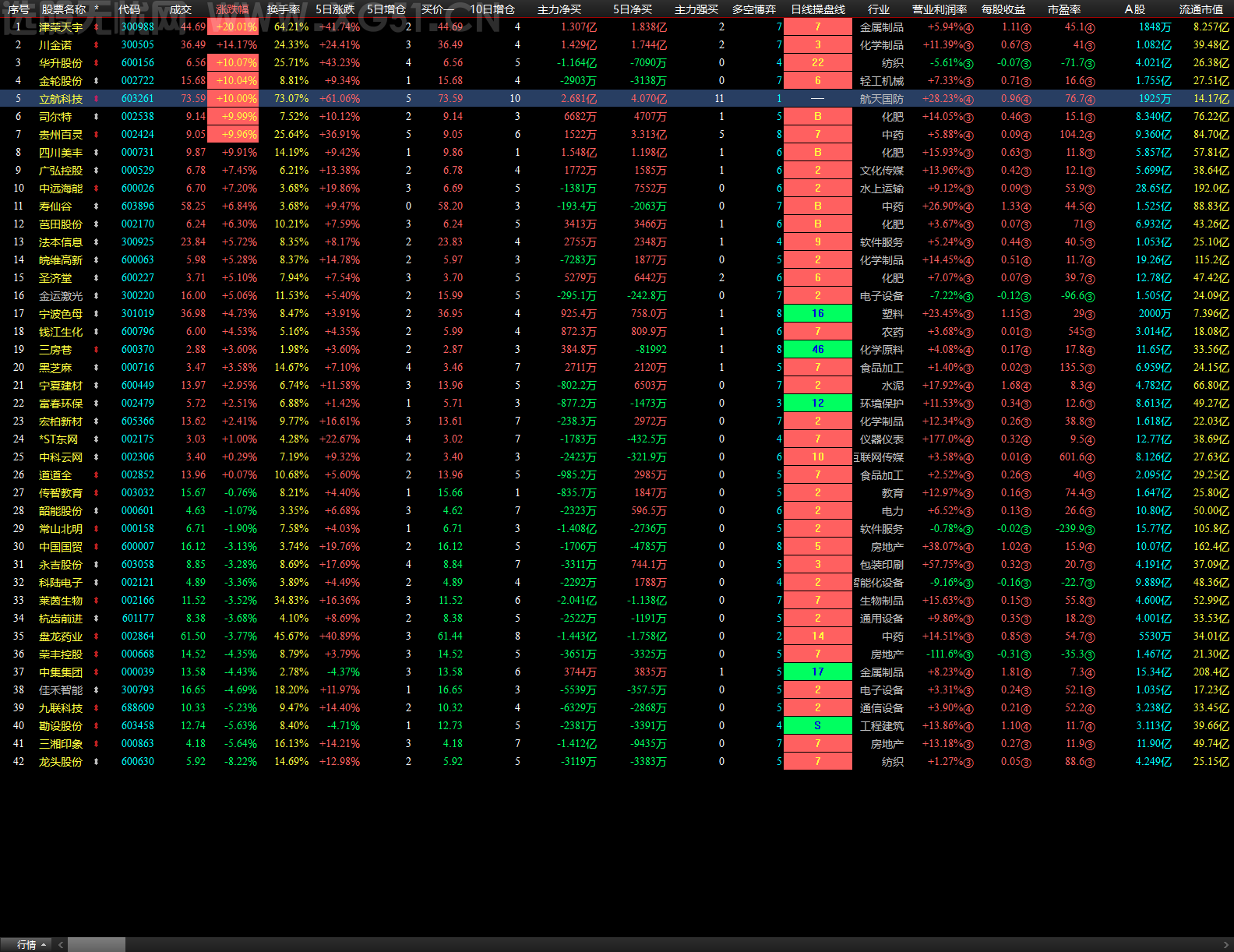Select stock name 三湘印象

(x=61, y=744)
